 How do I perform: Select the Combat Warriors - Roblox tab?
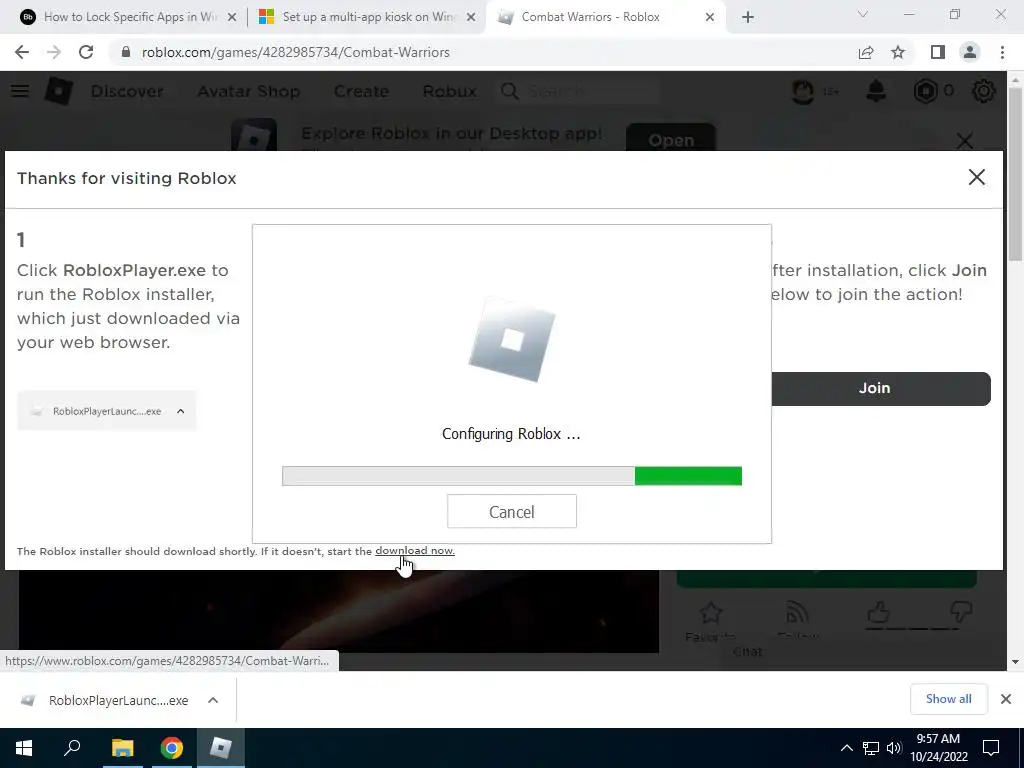[605, 17]
